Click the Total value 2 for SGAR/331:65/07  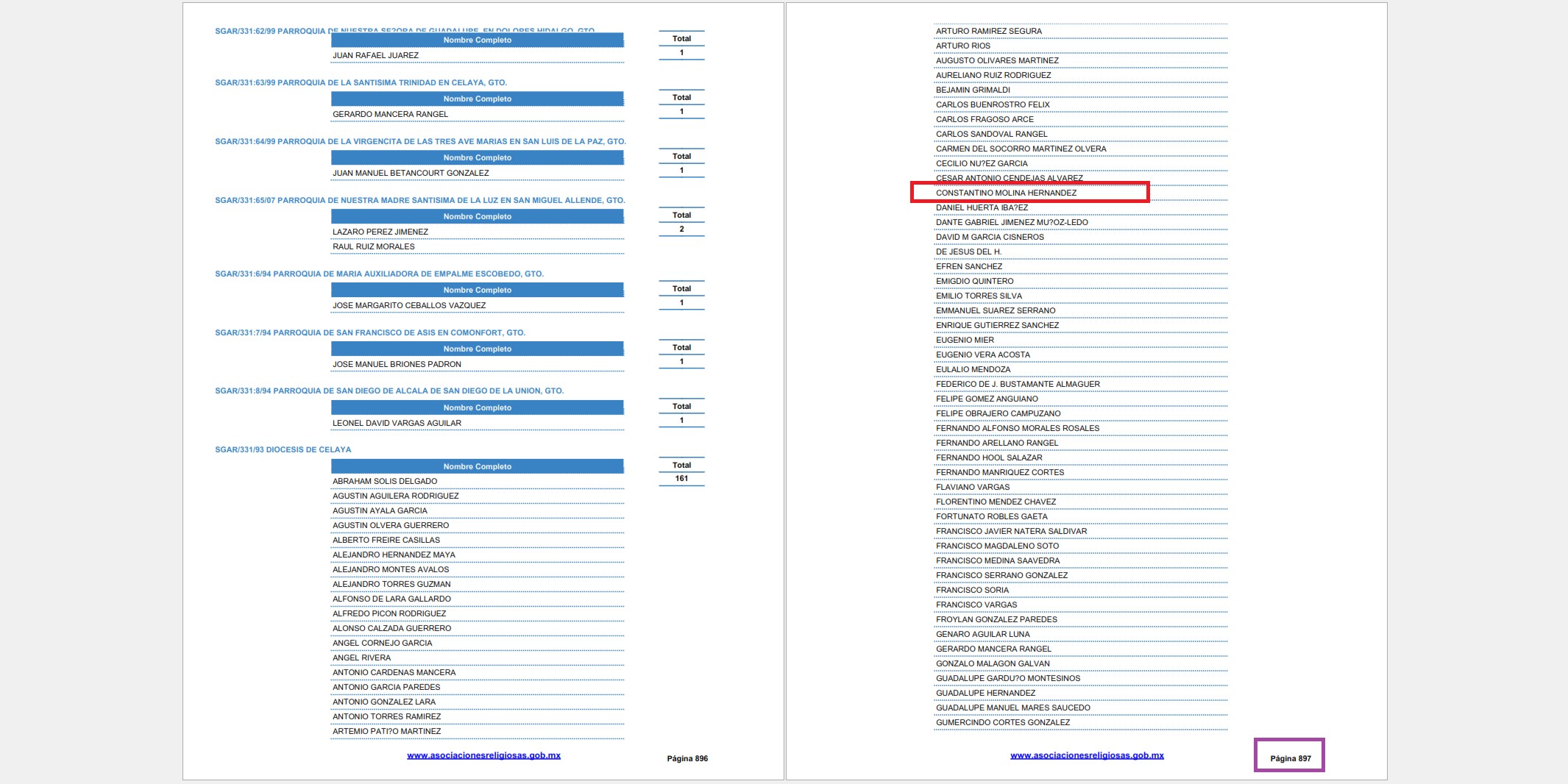[681, 229]
